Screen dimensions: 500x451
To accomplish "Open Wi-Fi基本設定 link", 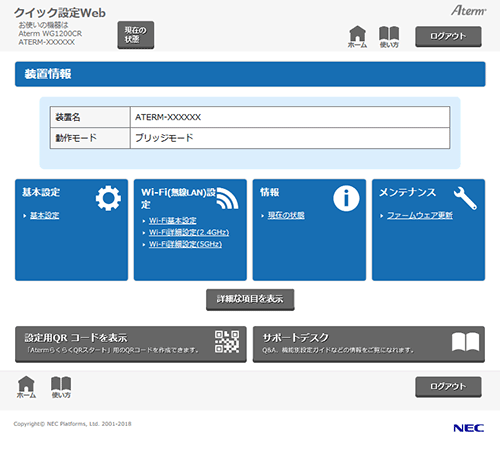I will (x=173, y=221).
